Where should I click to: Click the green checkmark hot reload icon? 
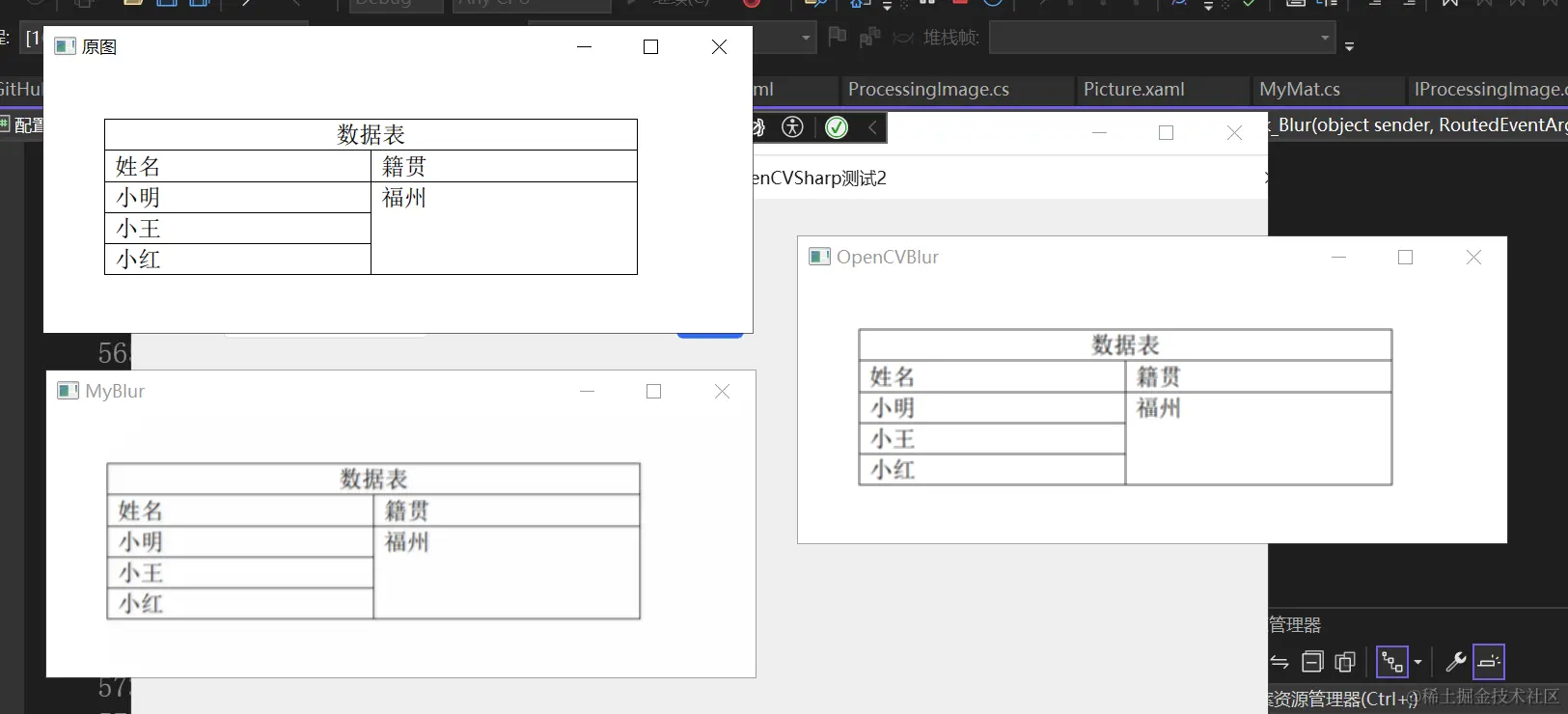coord(837,127)
